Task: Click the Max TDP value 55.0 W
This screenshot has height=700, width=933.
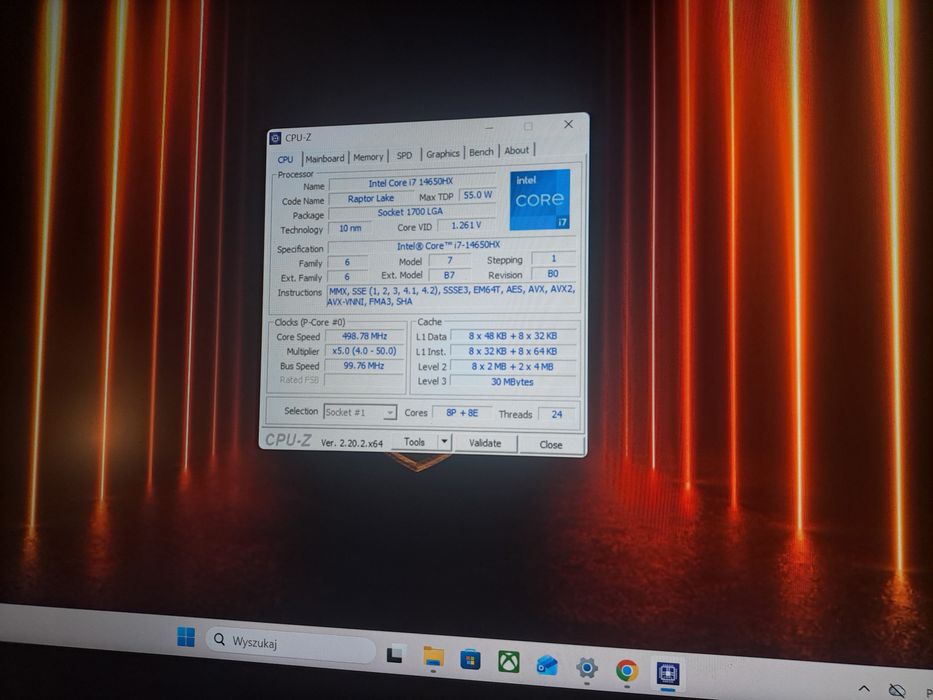Action: click(x=478, y=195)
